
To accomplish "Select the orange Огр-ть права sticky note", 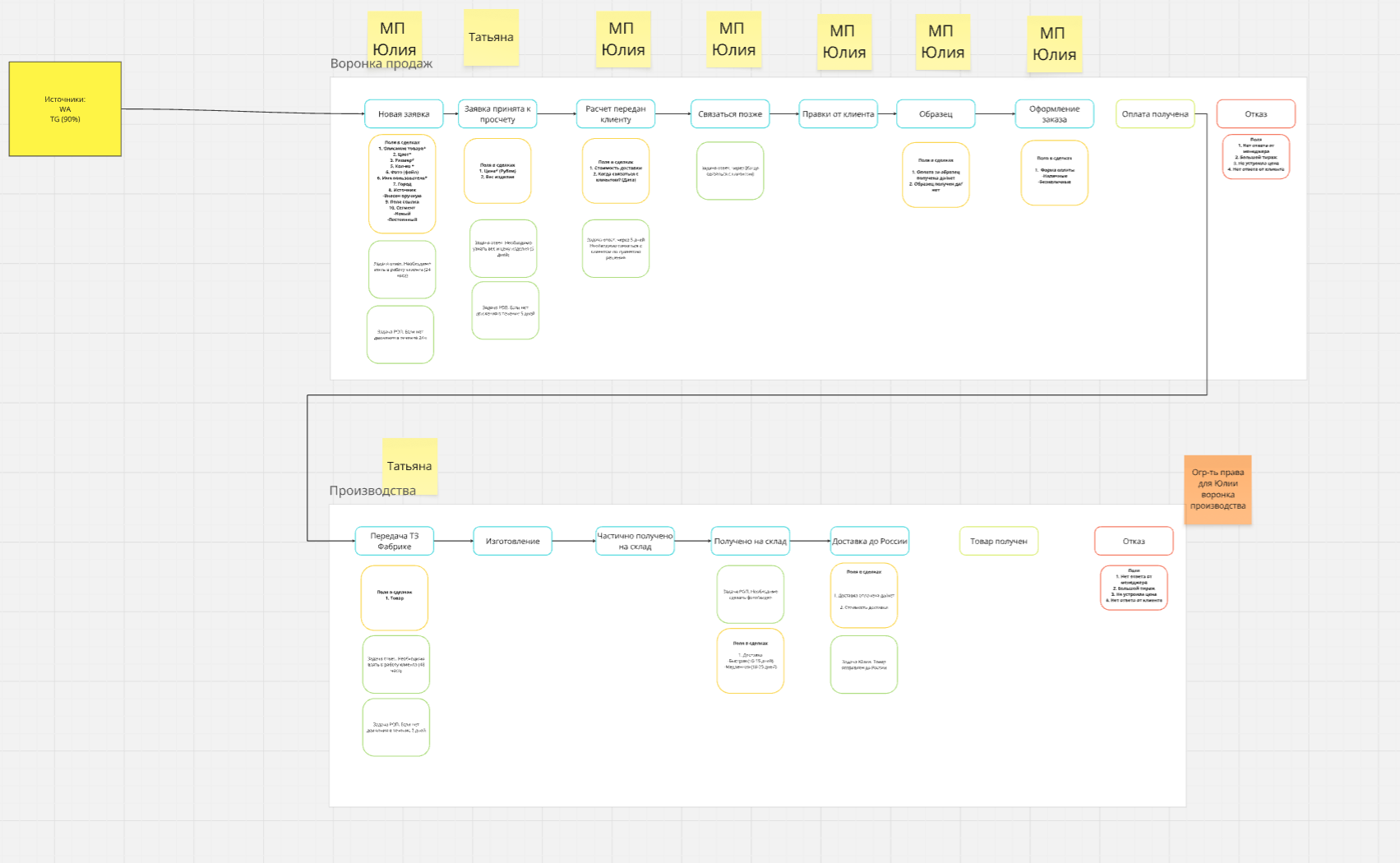I will pyautogui.click(x=1218, y=489).
